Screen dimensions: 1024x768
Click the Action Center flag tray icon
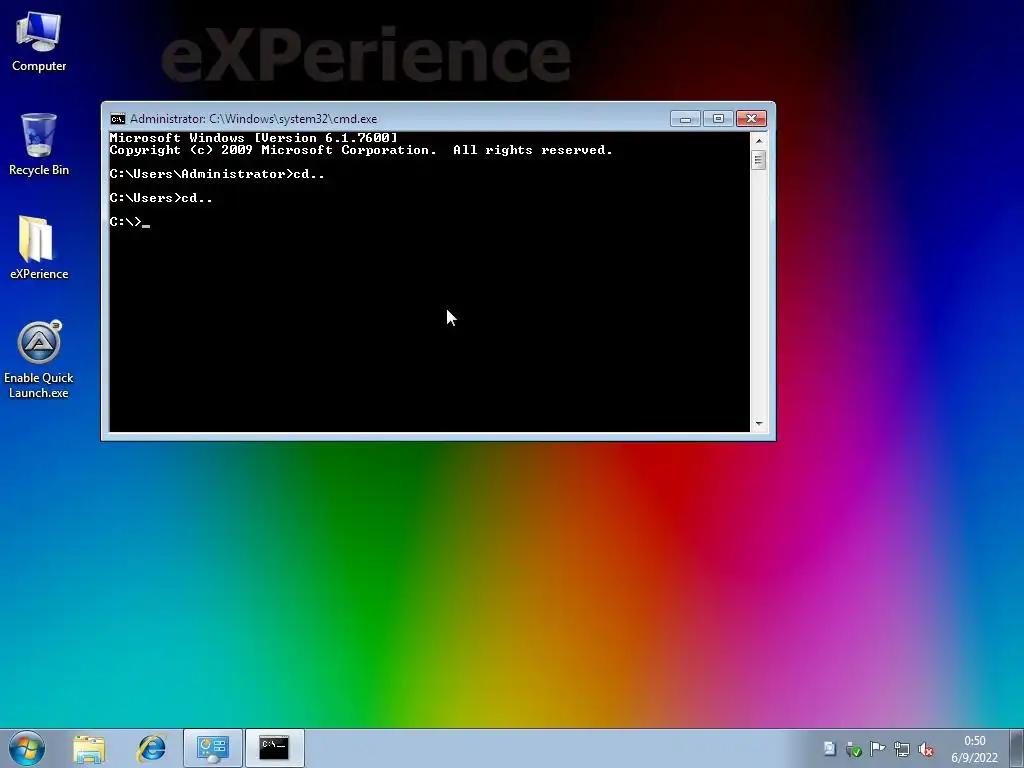click(878, 749)
